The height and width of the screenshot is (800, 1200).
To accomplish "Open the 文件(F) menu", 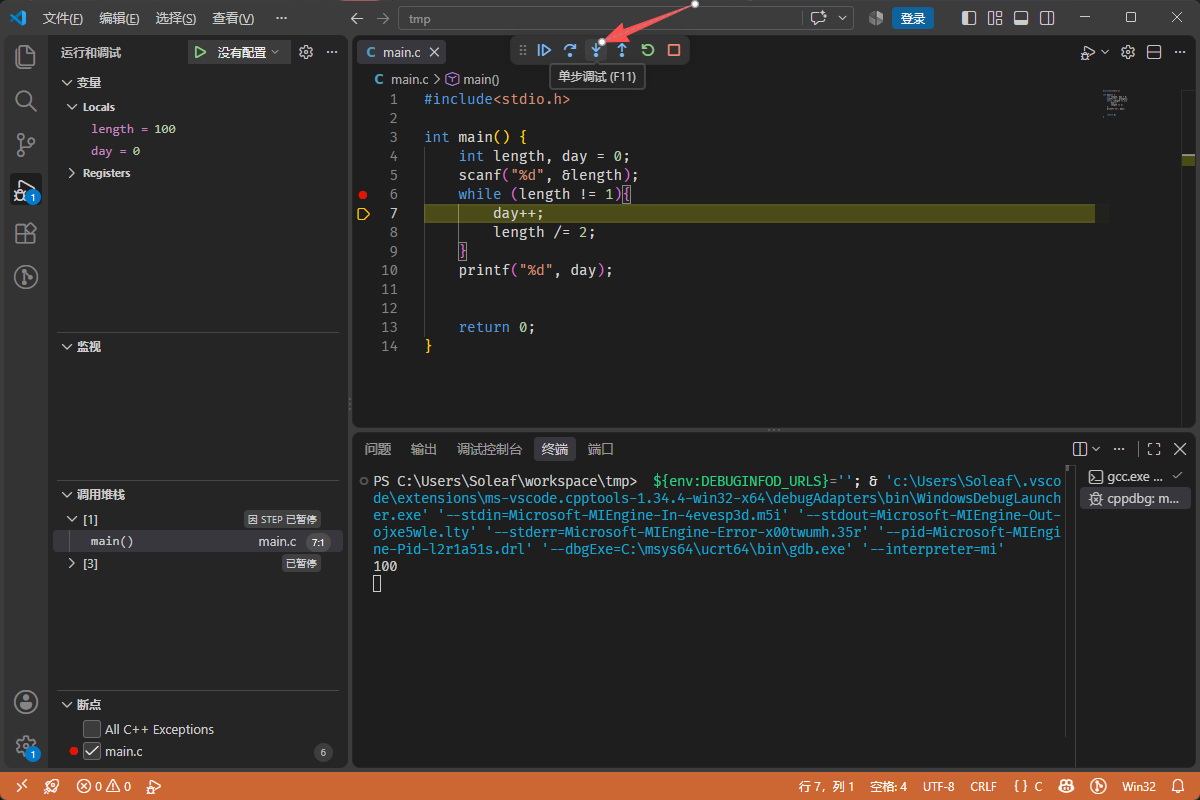I will pyautogui.click(x=63, y=18).
